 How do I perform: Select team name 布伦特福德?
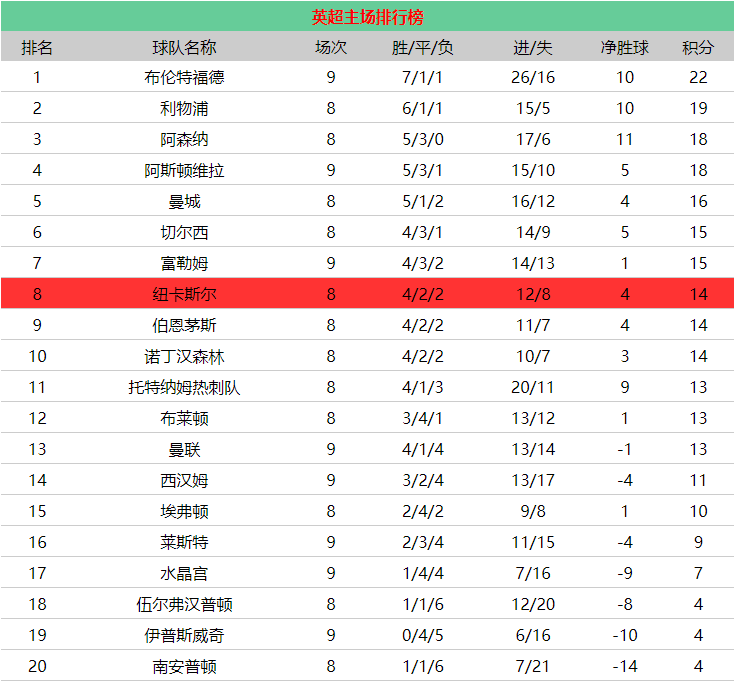click(x=184, y=77)
